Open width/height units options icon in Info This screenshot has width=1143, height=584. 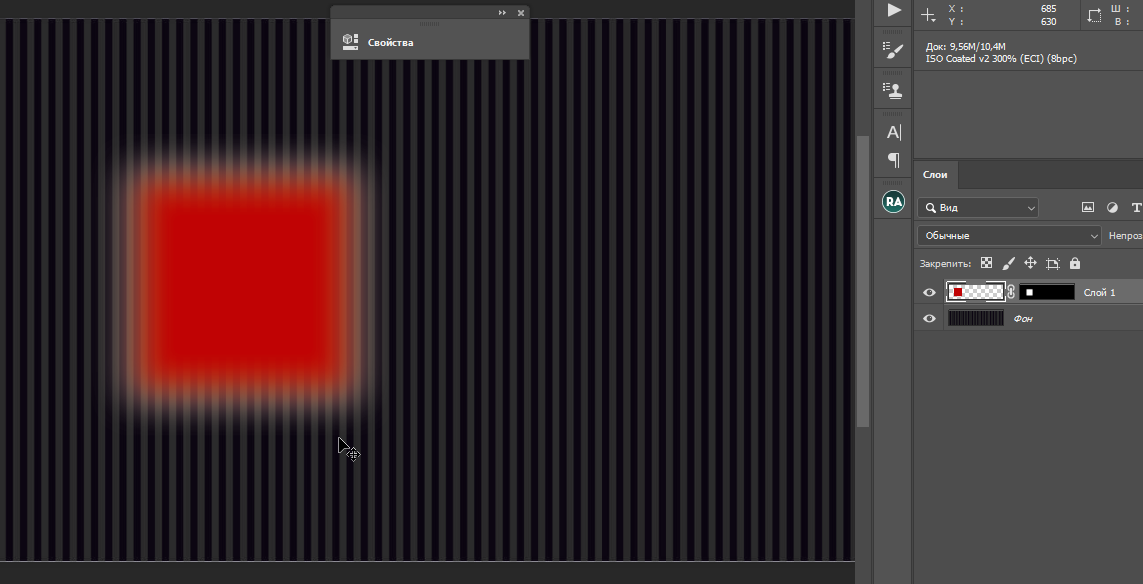click(1094, 15)
